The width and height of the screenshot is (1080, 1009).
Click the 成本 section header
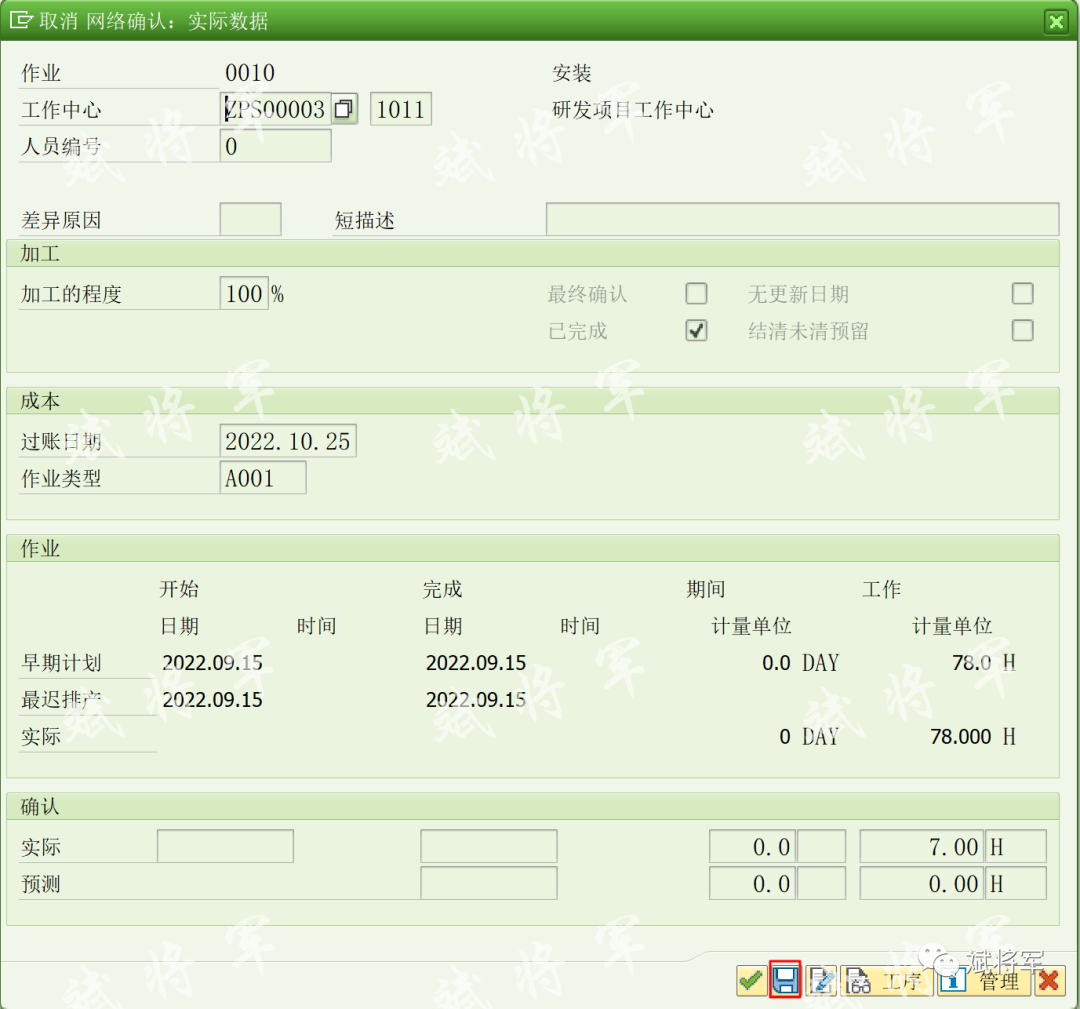[x=532, y=401]
